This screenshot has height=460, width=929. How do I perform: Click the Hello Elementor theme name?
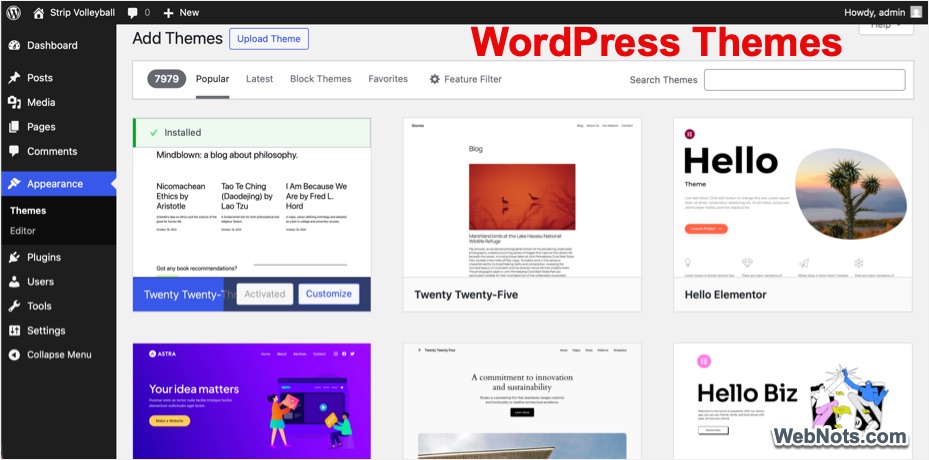click(x=725, y=295)
